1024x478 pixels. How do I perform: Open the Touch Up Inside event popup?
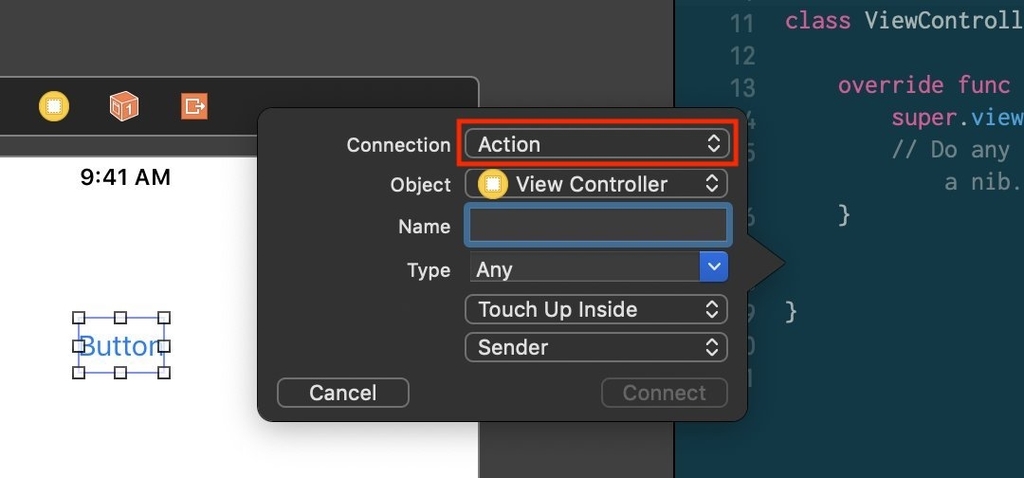[x=596, y=310]
